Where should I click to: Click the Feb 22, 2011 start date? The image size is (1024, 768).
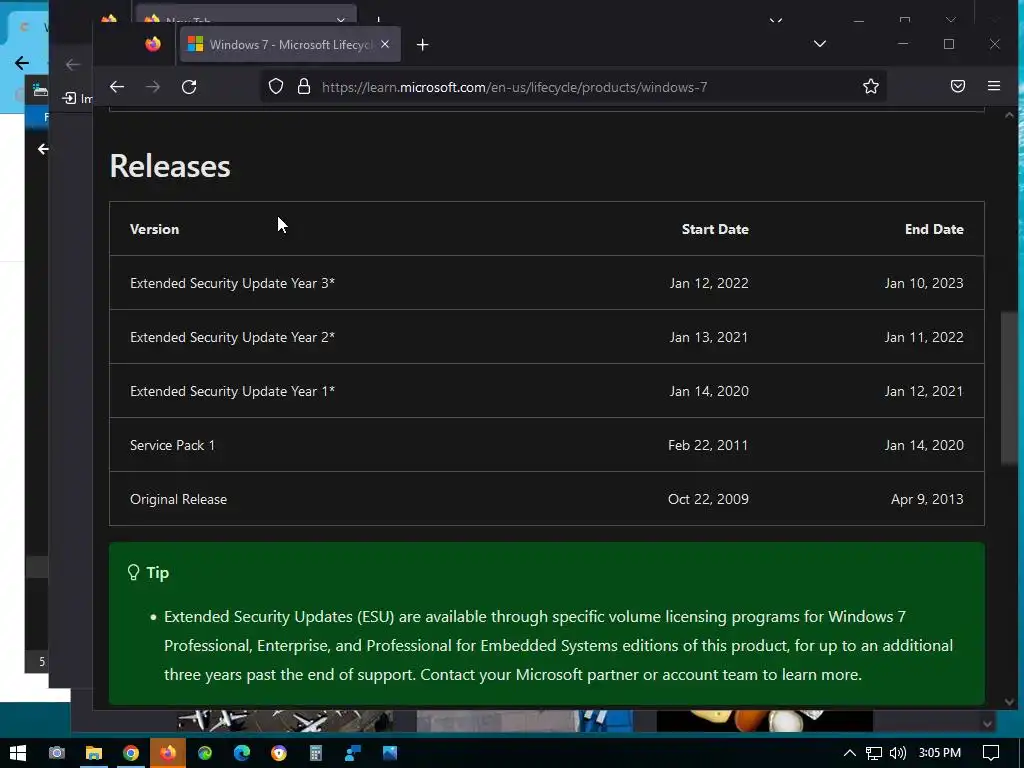point(708,445)
